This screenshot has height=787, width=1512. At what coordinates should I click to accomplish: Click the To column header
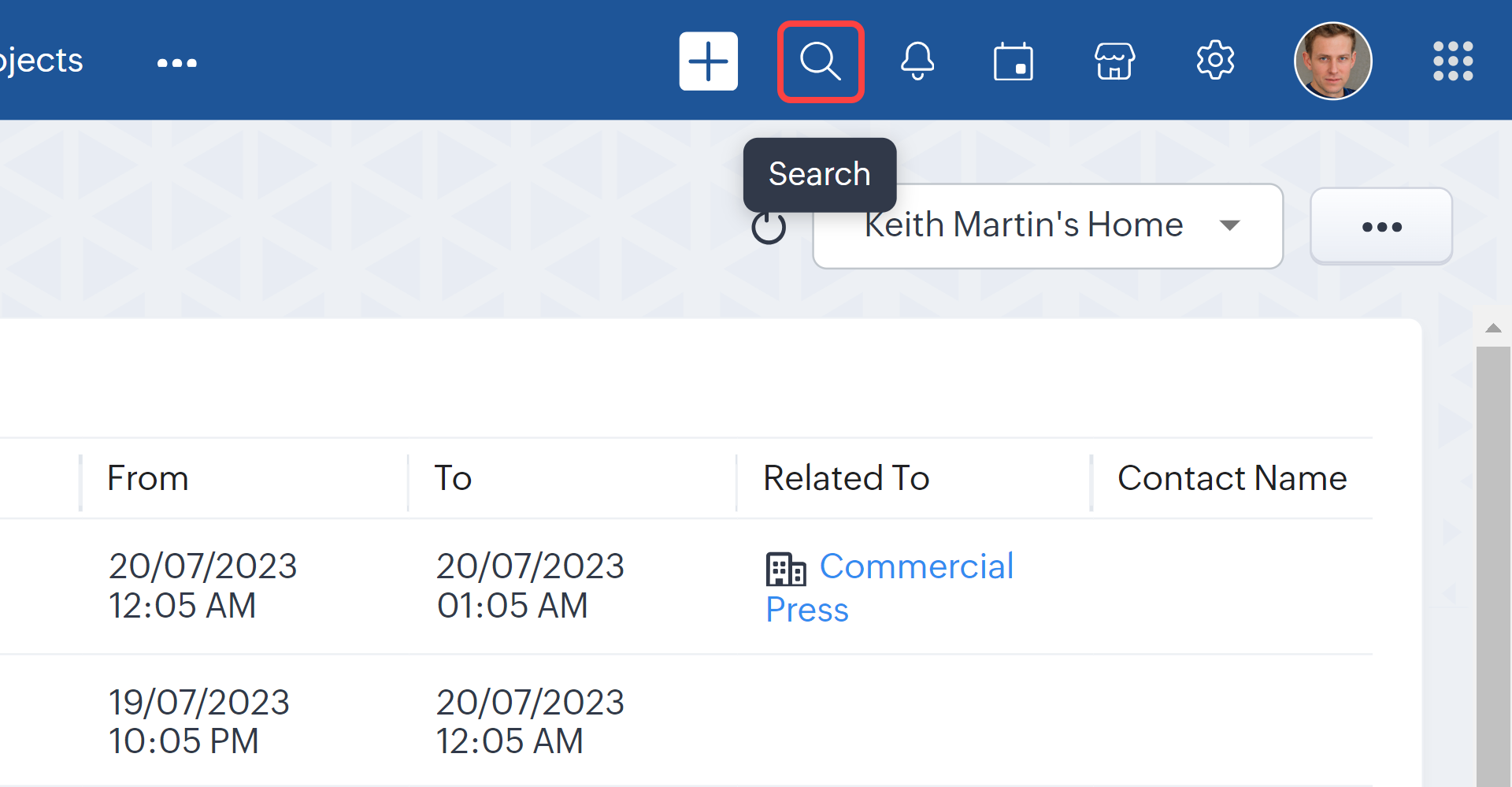click(453, 478)
